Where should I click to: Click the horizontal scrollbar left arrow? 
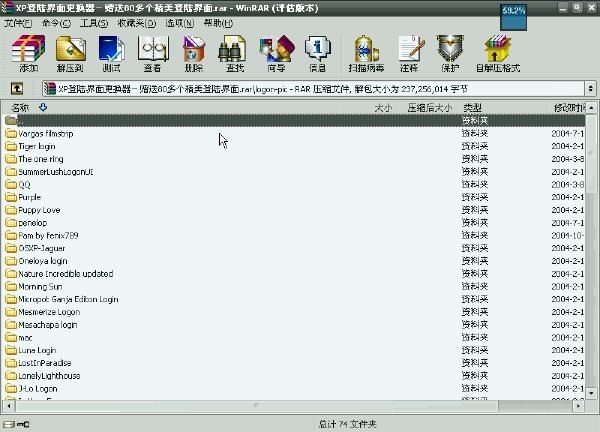click(8, 406)
